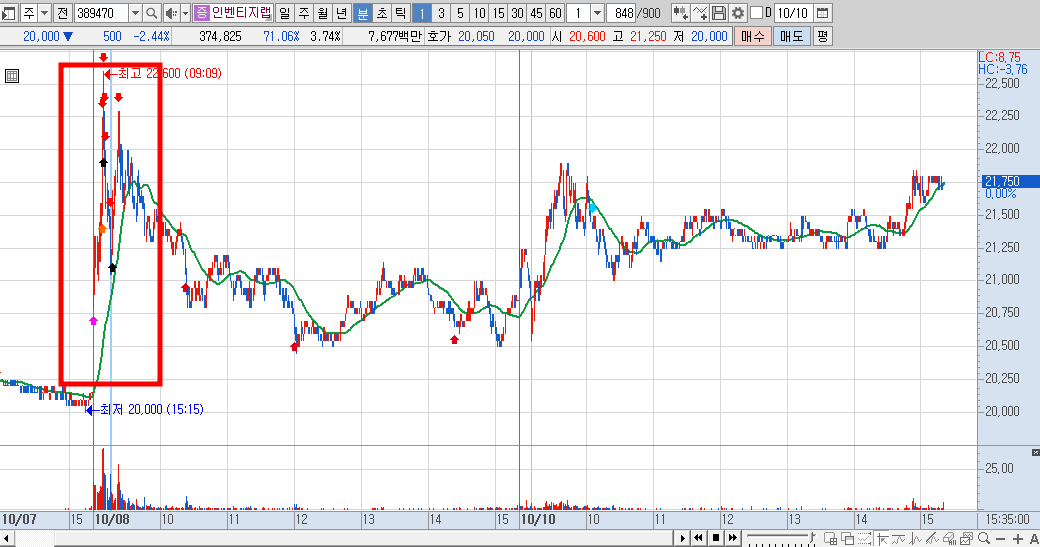Expand the stock code 389470 dropdown
1040x547 pixels.
point(135,13)
